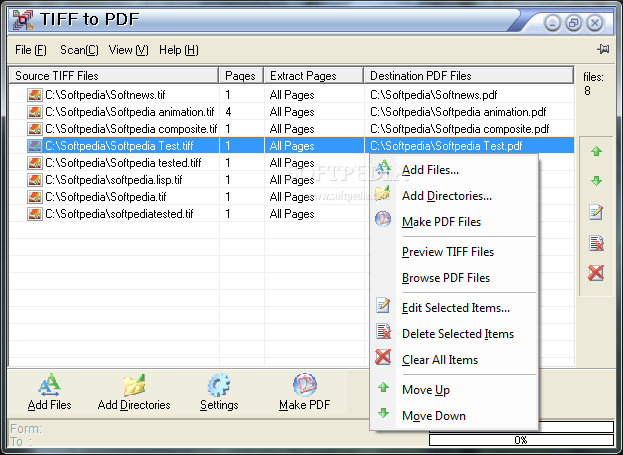Choose Clear All Items menu entry
623x455 pixels.
click(454, 360)
